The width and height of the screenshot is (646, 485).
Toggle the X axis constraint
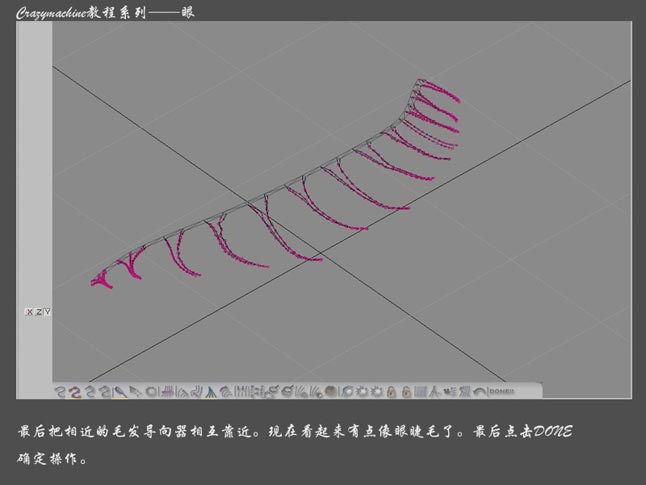[30, 312]
